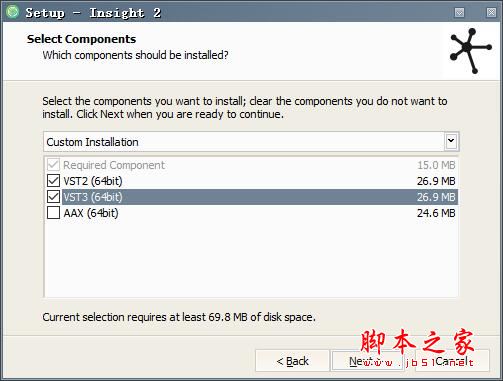Click the Select Components heading

coord(82,39)
